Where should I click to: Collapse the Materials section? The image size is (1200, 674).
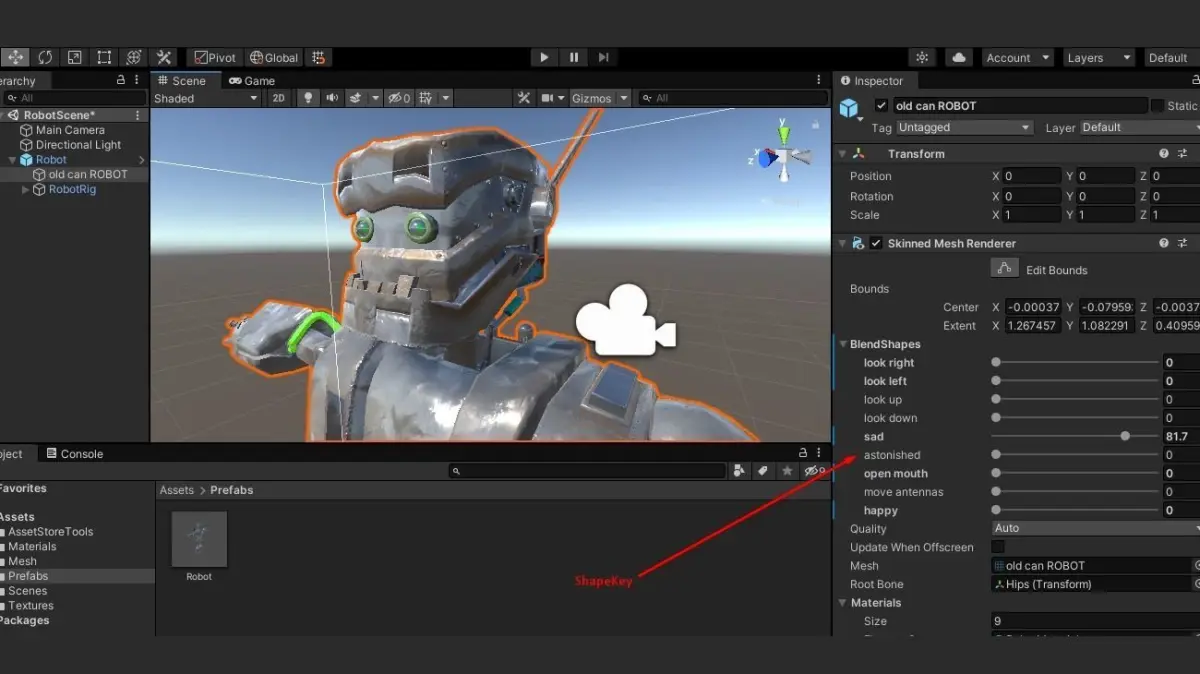pos(842,603)
